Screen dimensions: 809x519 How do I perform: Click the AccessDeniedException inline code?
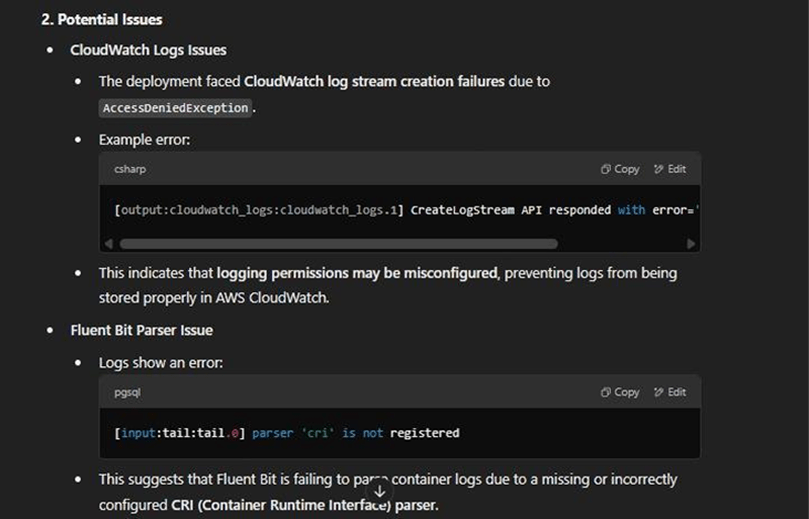(175, 108)
